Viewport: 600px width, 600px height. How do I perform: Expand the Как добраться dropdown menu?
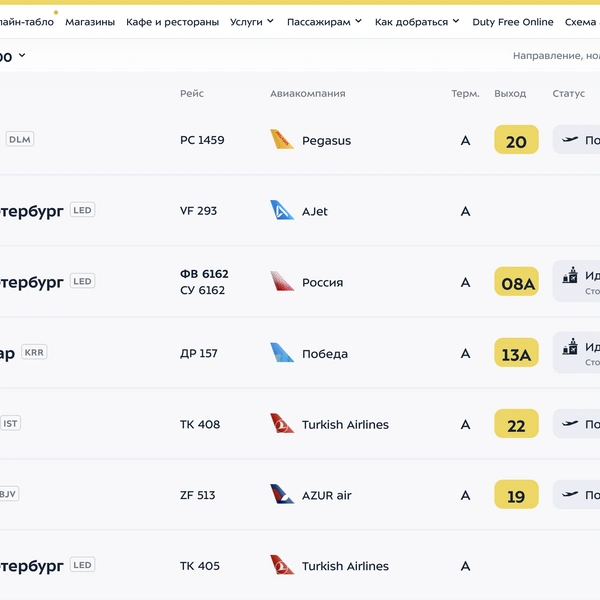coord(417,22)
